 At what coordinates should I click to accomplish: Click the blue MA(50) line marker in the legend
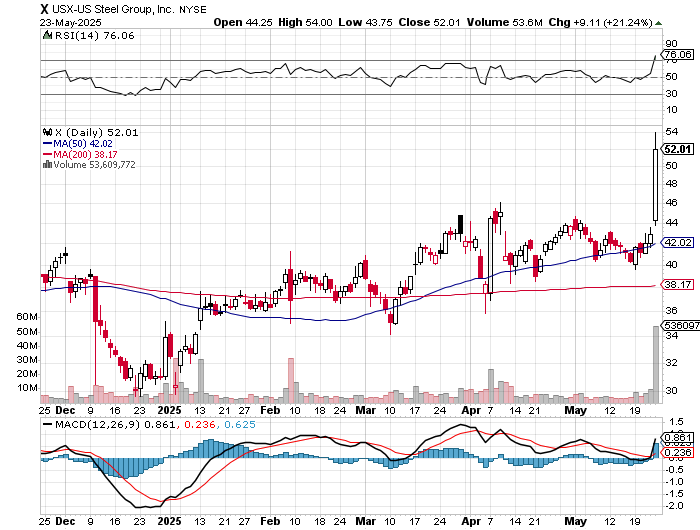click(47, 143)
